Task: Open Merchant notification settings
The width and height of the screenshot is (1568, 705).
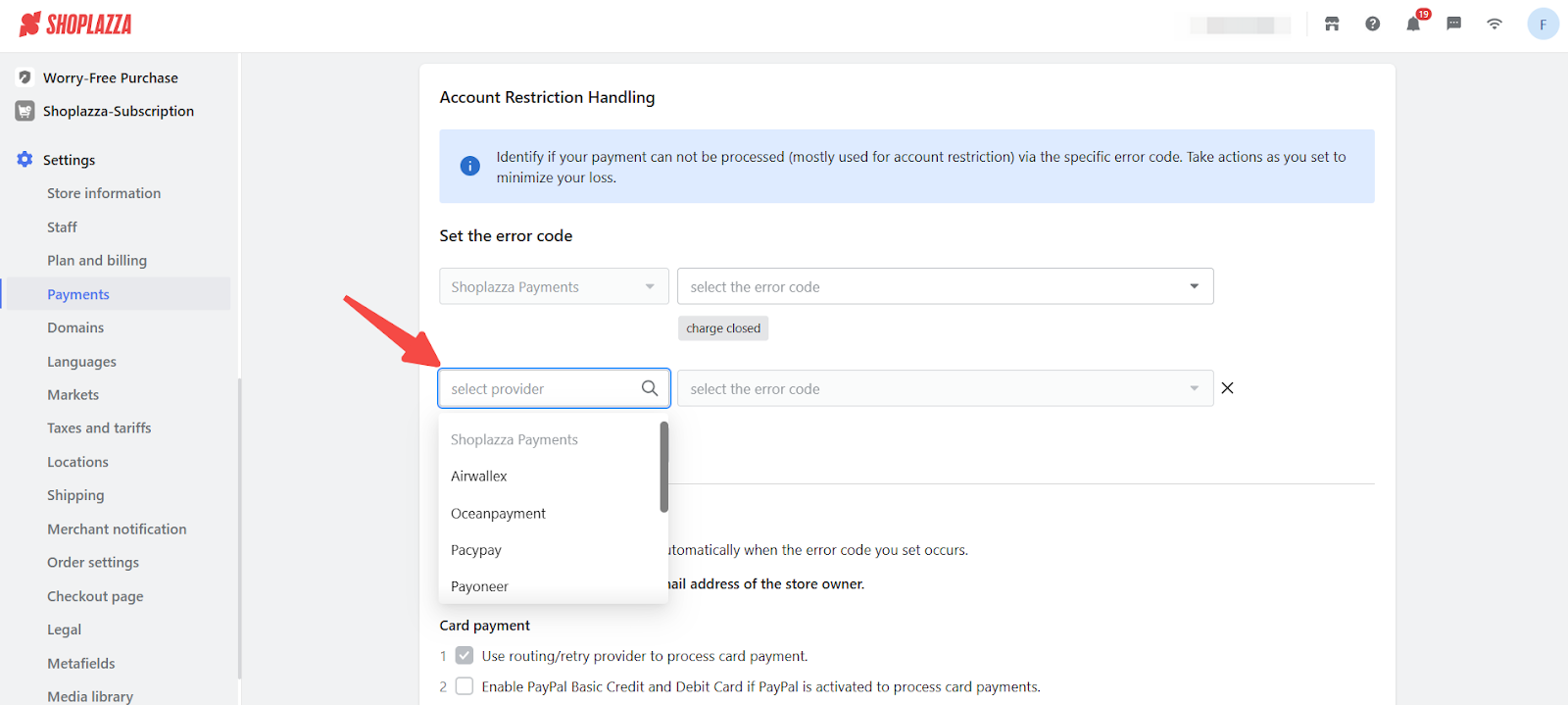Action: (117, 529)
